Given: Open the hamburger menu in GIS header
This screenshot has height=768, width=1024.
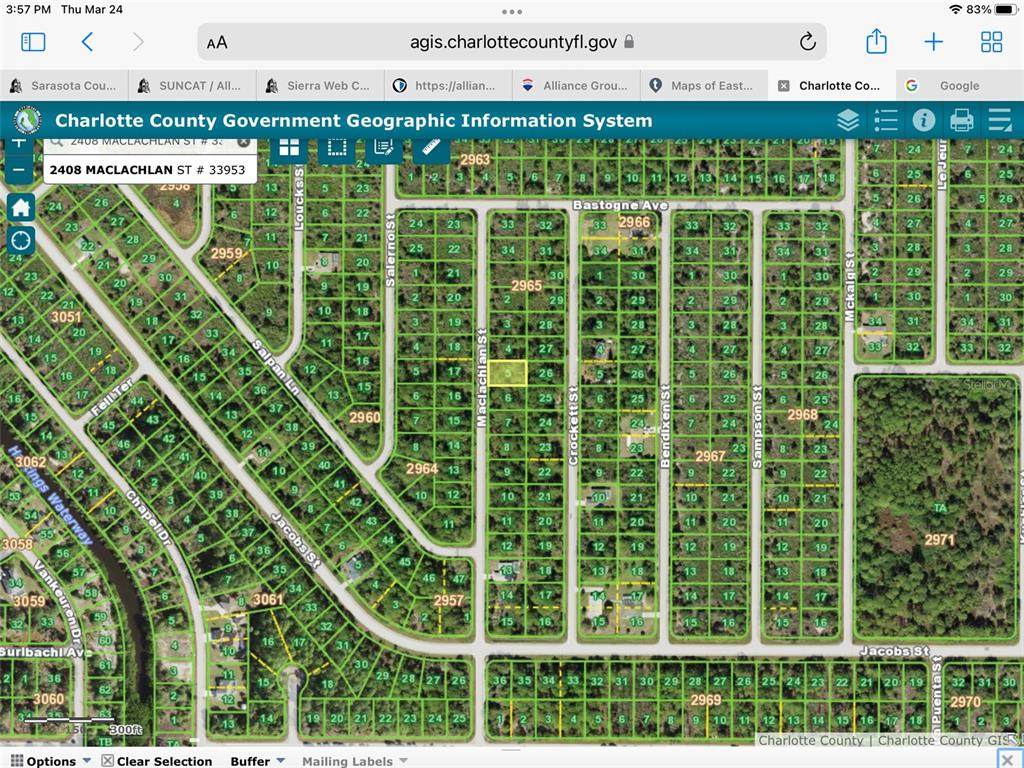Looking at the screenshot, I should click(x=1000, y=120).
